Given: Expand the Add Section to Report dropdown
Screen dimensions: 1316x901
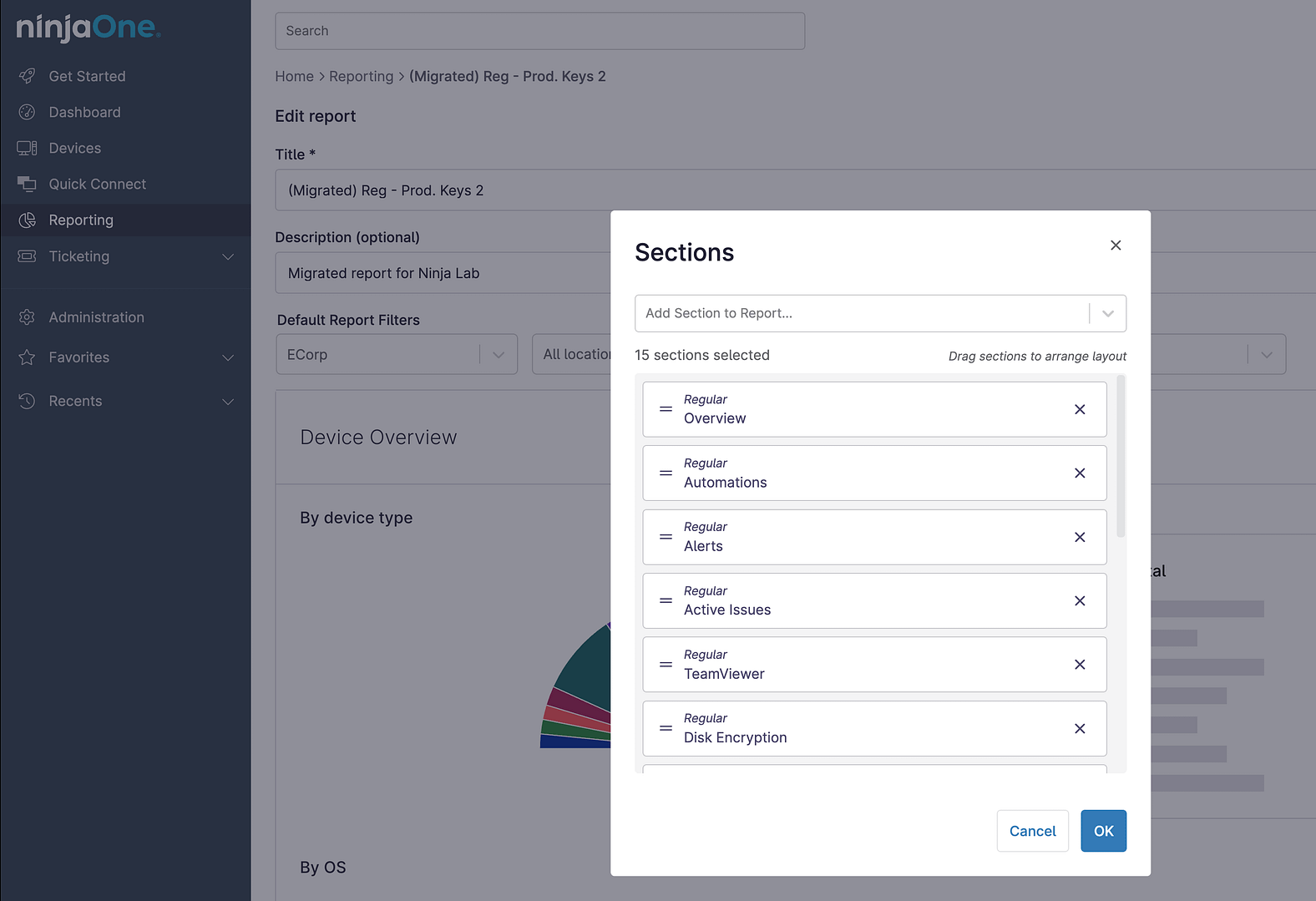Looking at the screenshot, I should [x=1109, y=313].
